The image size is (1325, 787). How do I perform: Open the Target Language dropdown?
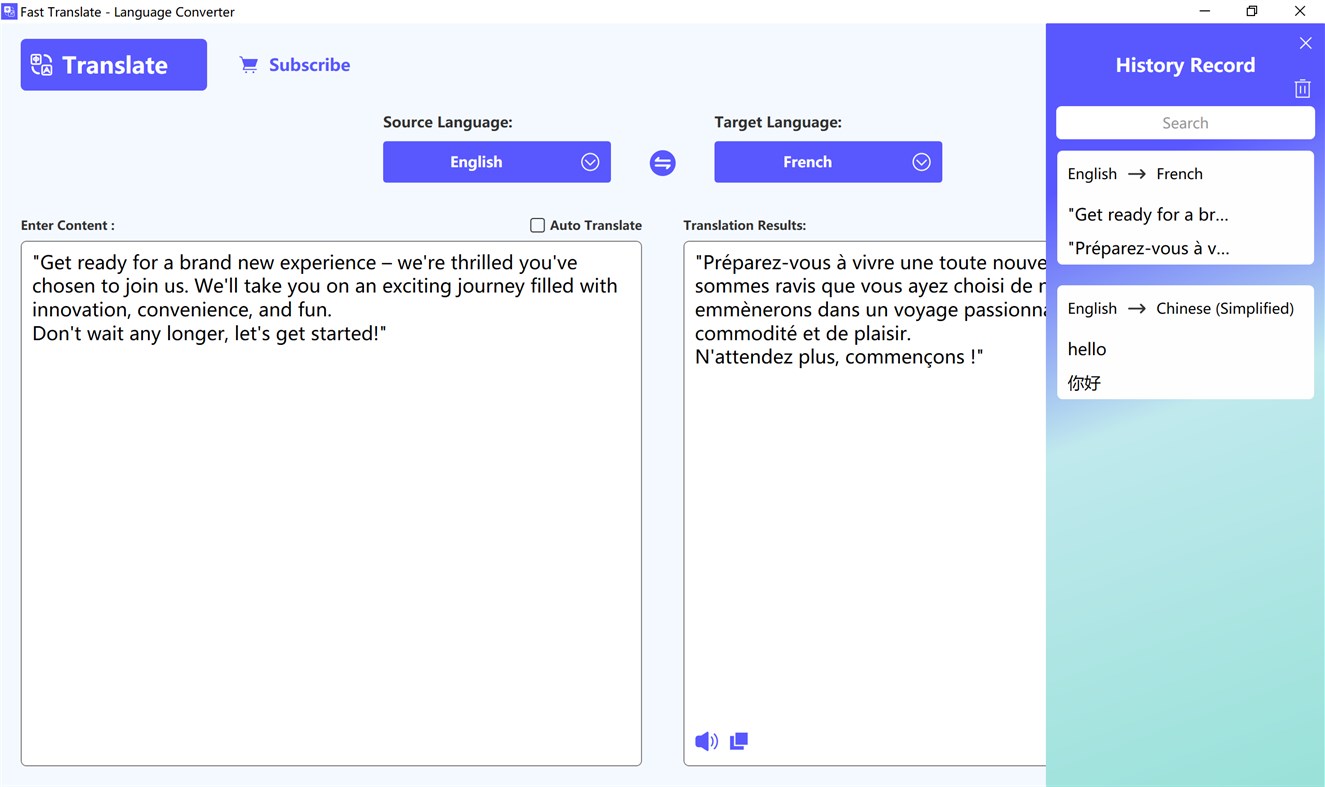tap(828, 162)
